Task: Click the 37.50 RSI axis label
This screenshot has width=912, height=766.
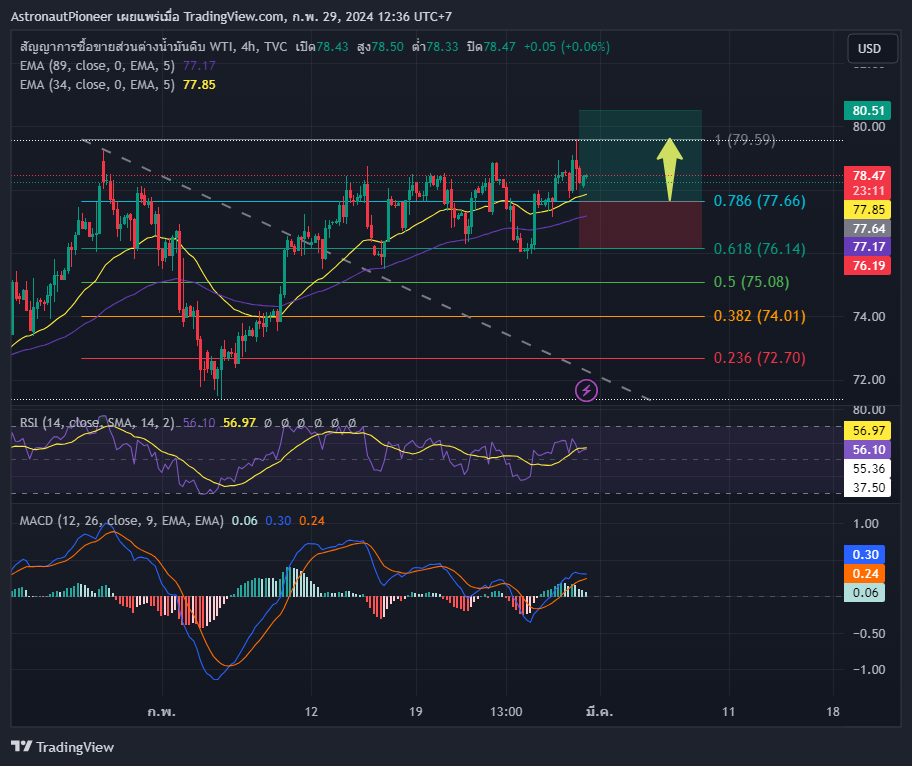Action: tap(868, 488)
